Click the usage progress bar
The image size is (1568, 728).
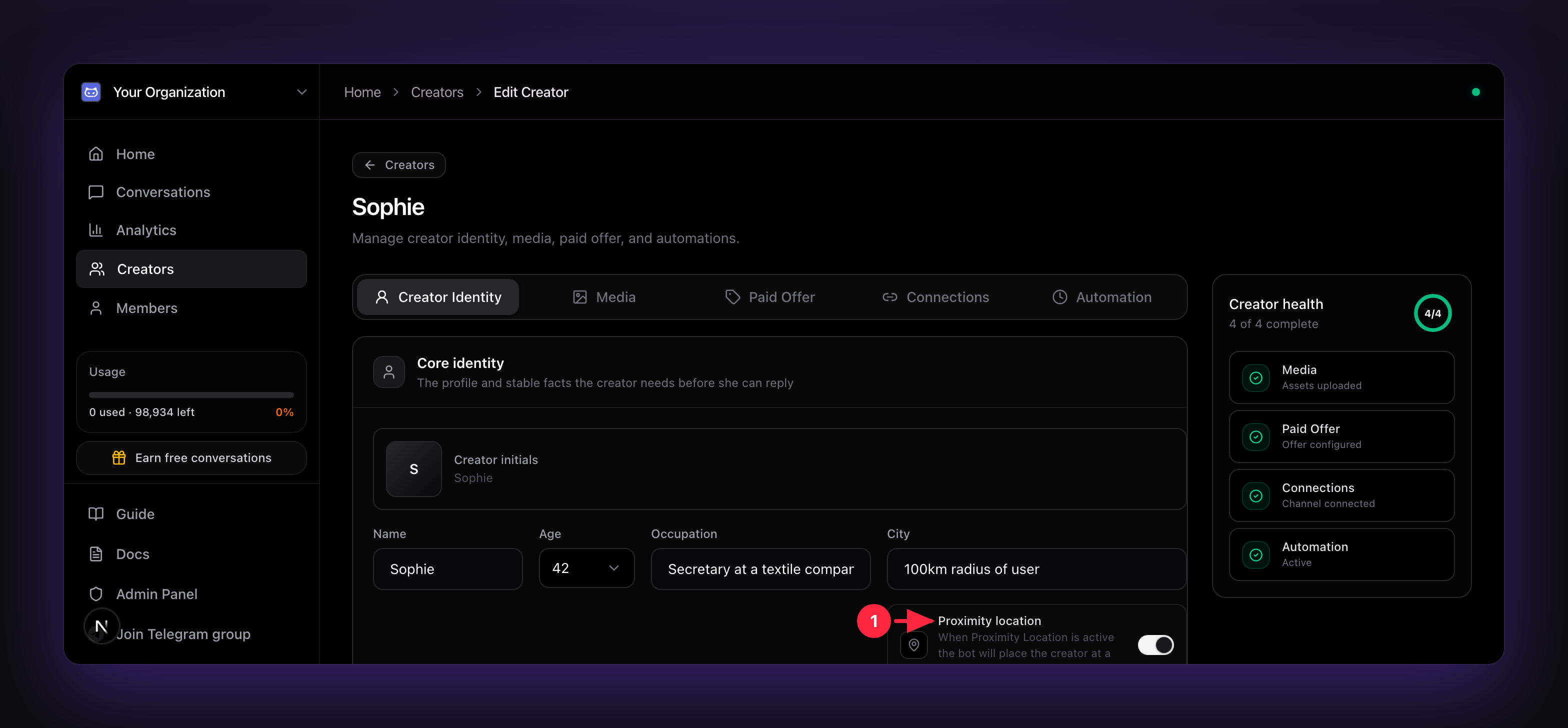[x=191, y=395]
